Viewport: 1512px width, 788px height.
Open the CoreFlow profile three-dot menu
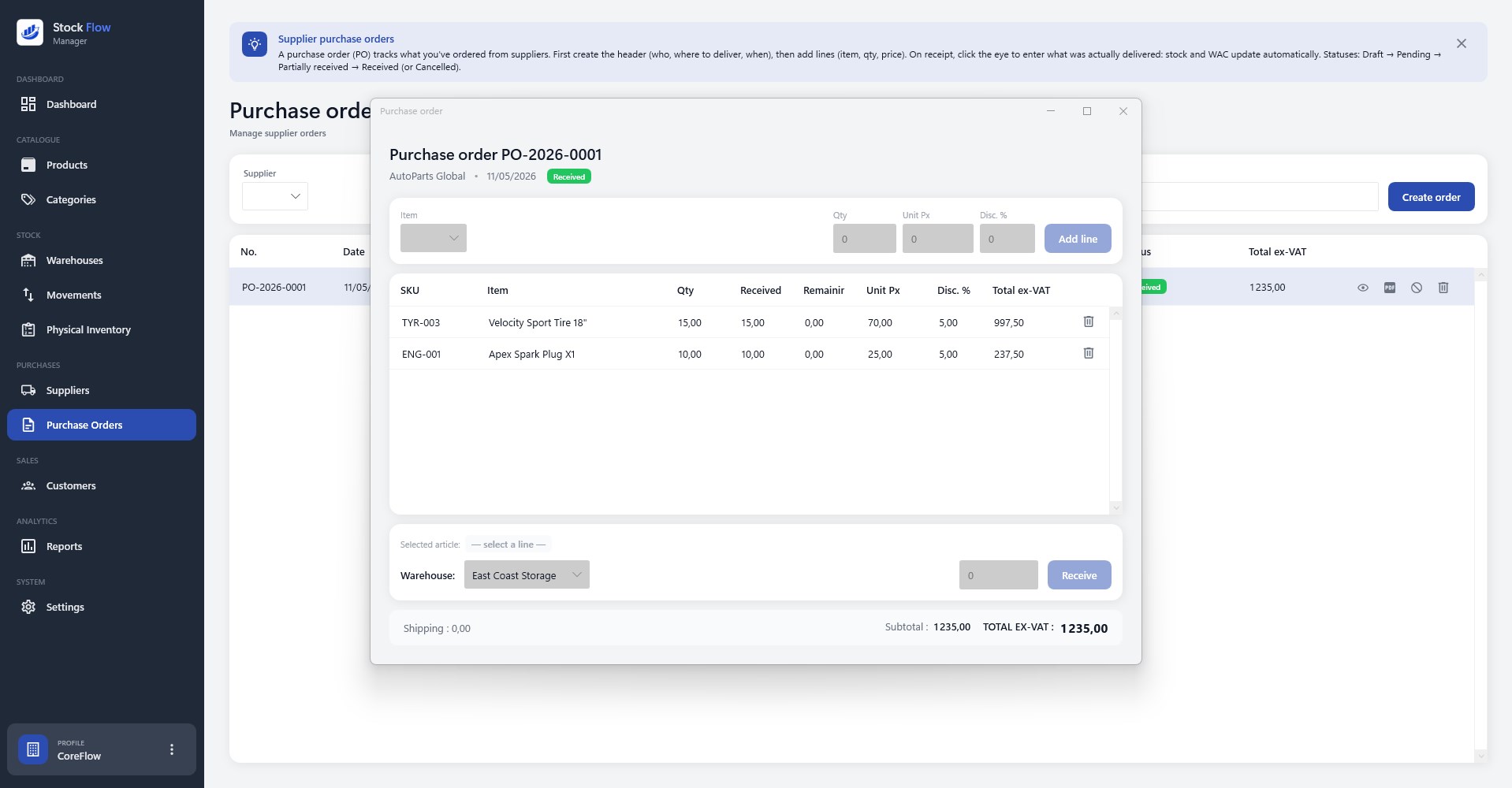coord(172,749)
